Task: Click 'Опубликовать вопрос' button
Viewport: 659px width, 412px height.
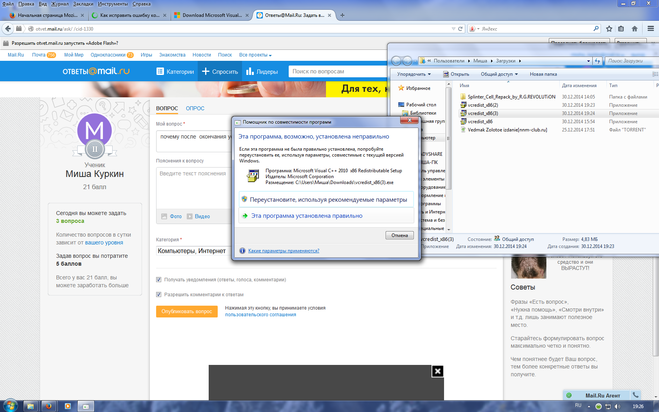Action: click(x=187, y=312)
